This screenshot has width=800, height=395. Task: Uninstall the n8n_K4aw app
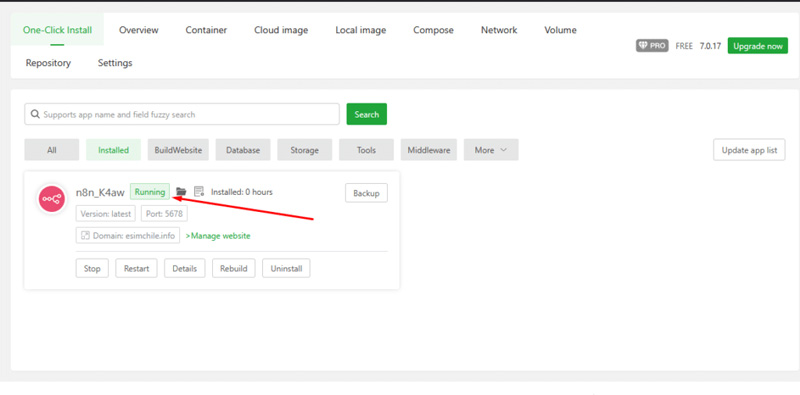coord(286,268)
